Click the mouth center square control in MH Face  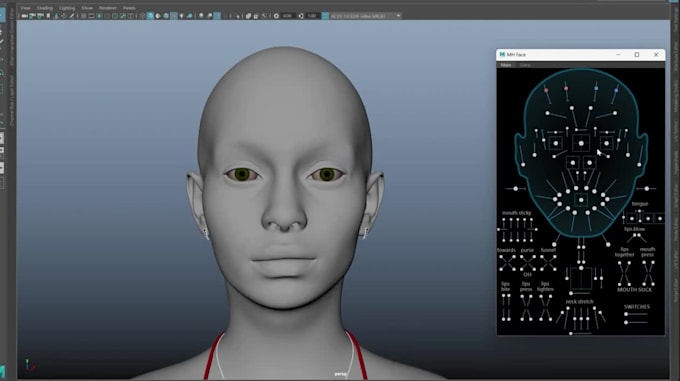click(581, 200)
